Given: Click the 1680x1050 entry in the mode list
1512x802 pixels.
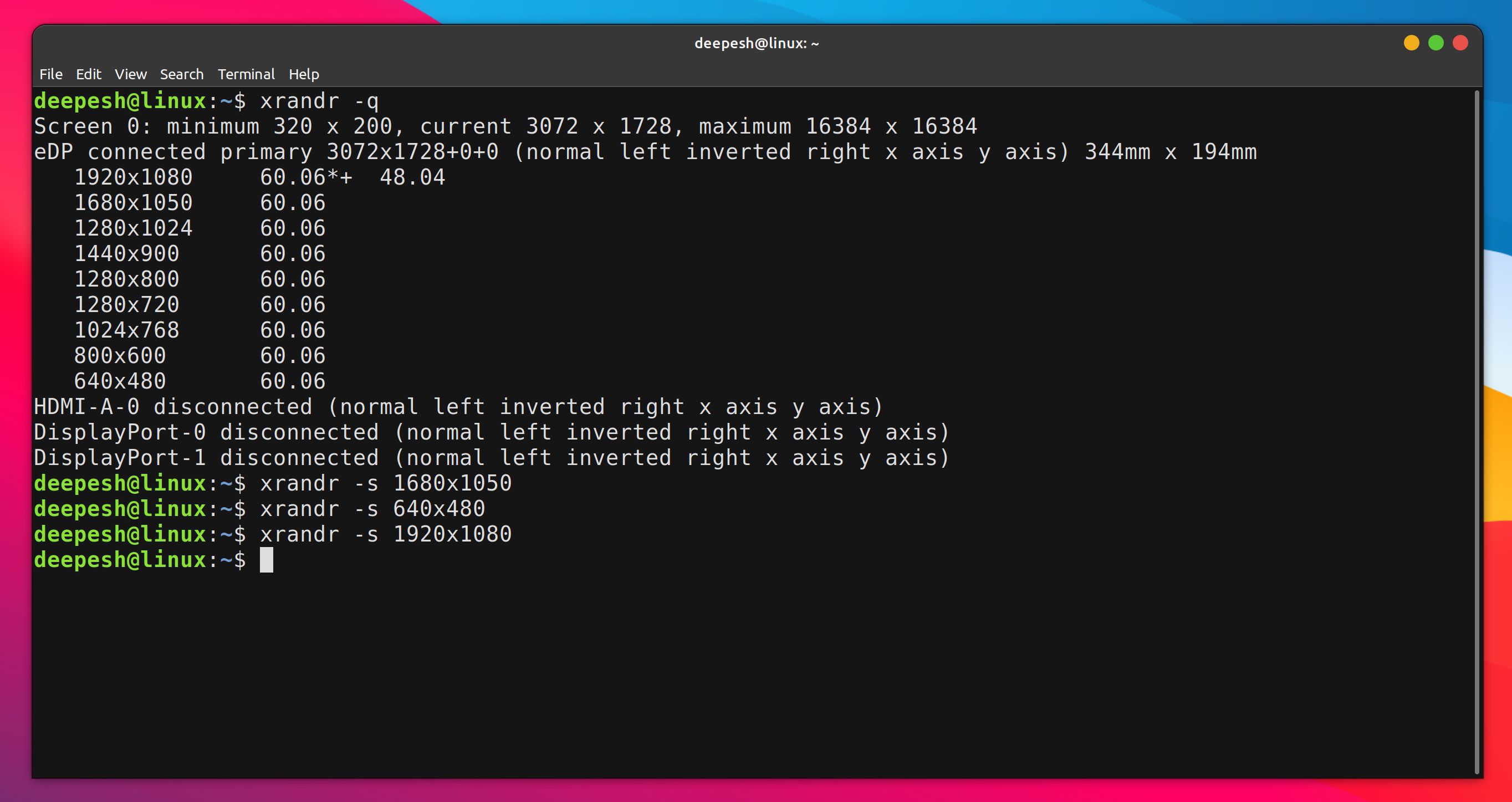Looking at the screenshot, I should point(133,203).
